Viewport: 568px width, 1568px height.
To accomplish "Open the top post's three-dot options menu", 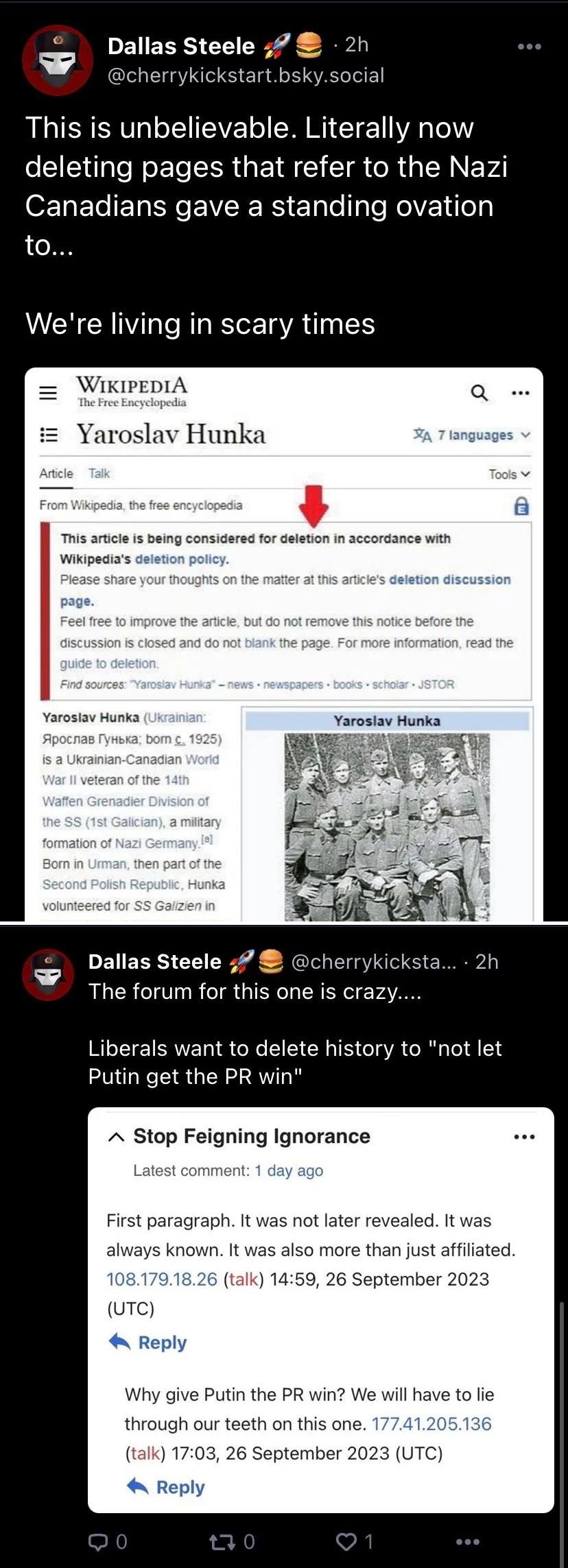I will [529, 47].
